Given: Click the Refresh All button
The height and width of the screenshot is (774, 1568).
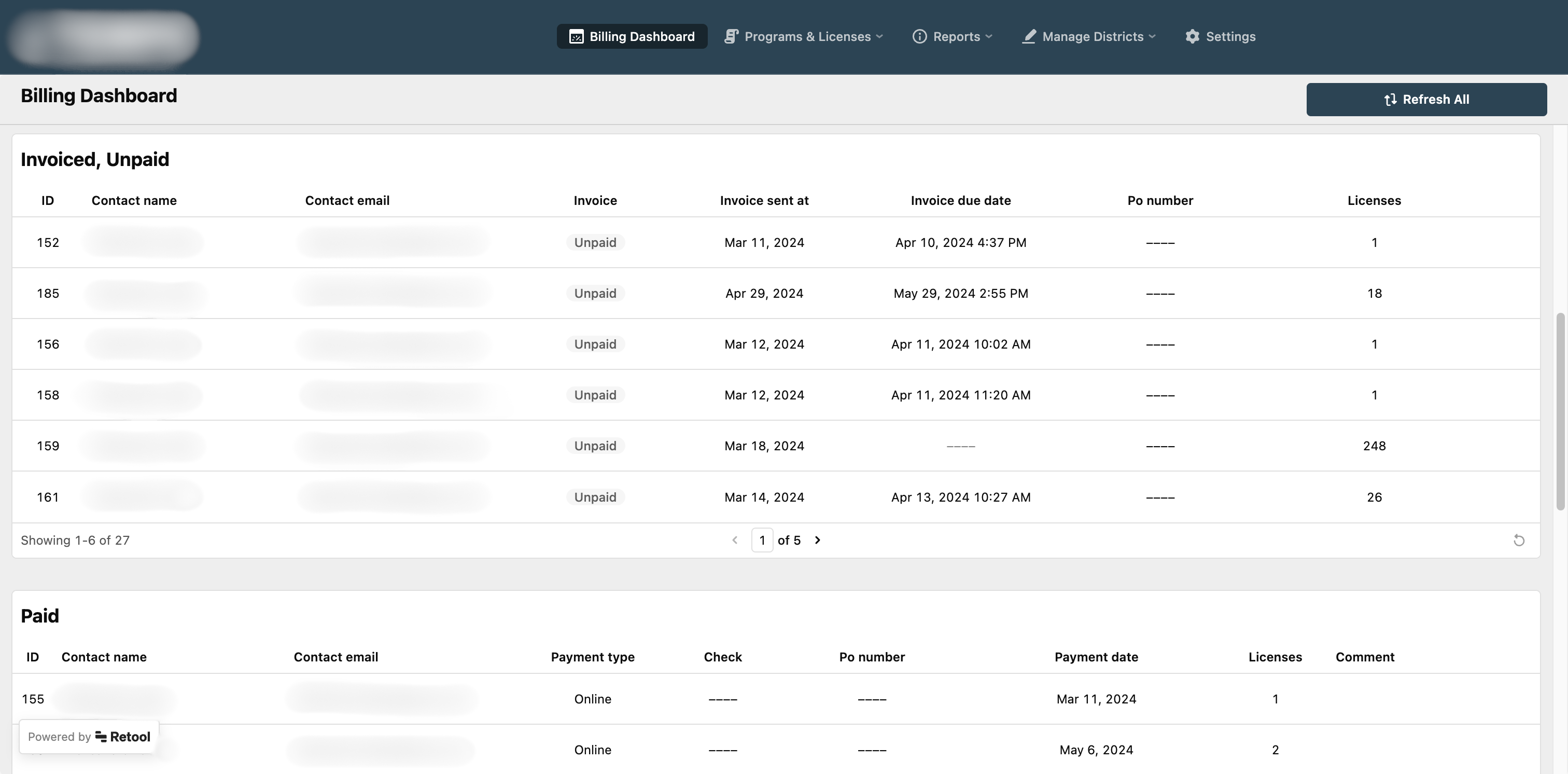Looking at the screenshot, I should click(x=1426, y=99).
